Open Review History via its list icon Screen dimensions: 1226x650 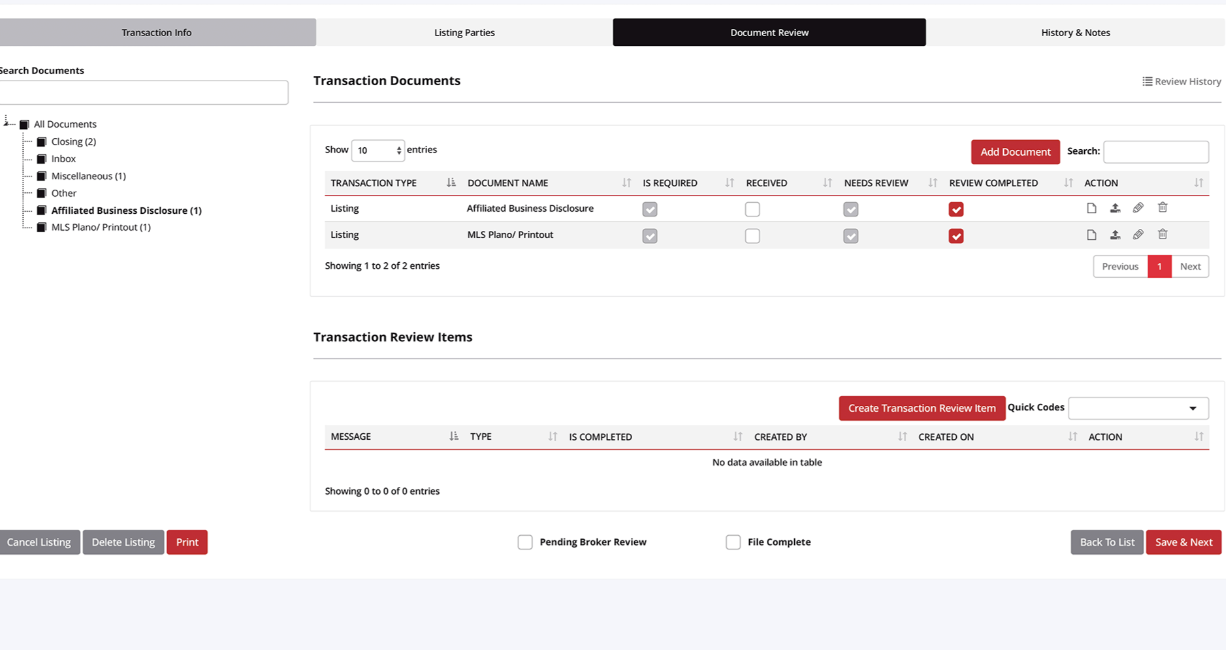[1182, 81]
